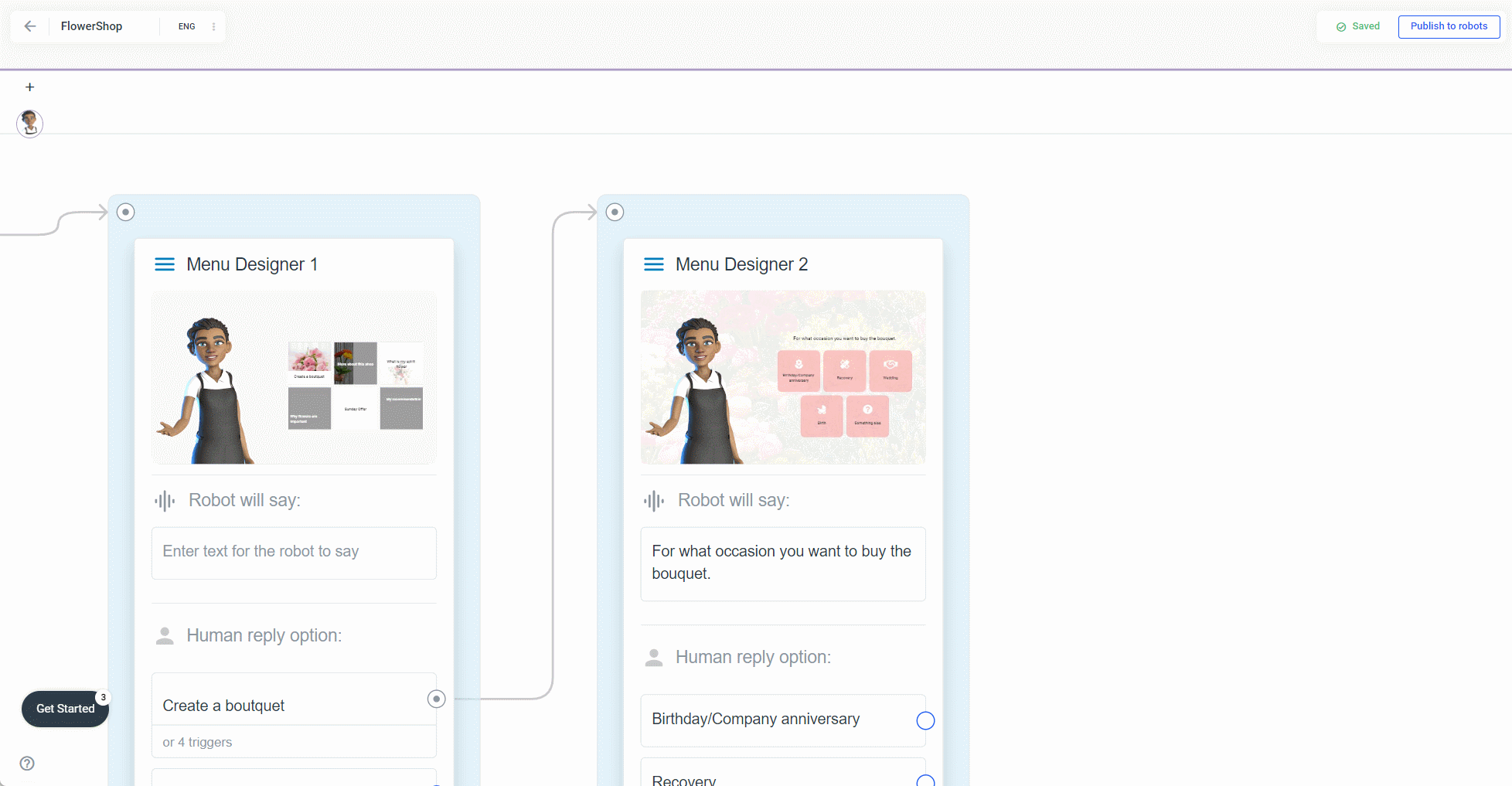Screen dimensions: 1512x786
Task: Open the three-dot menu beside ENG
Action: (213, 26)
